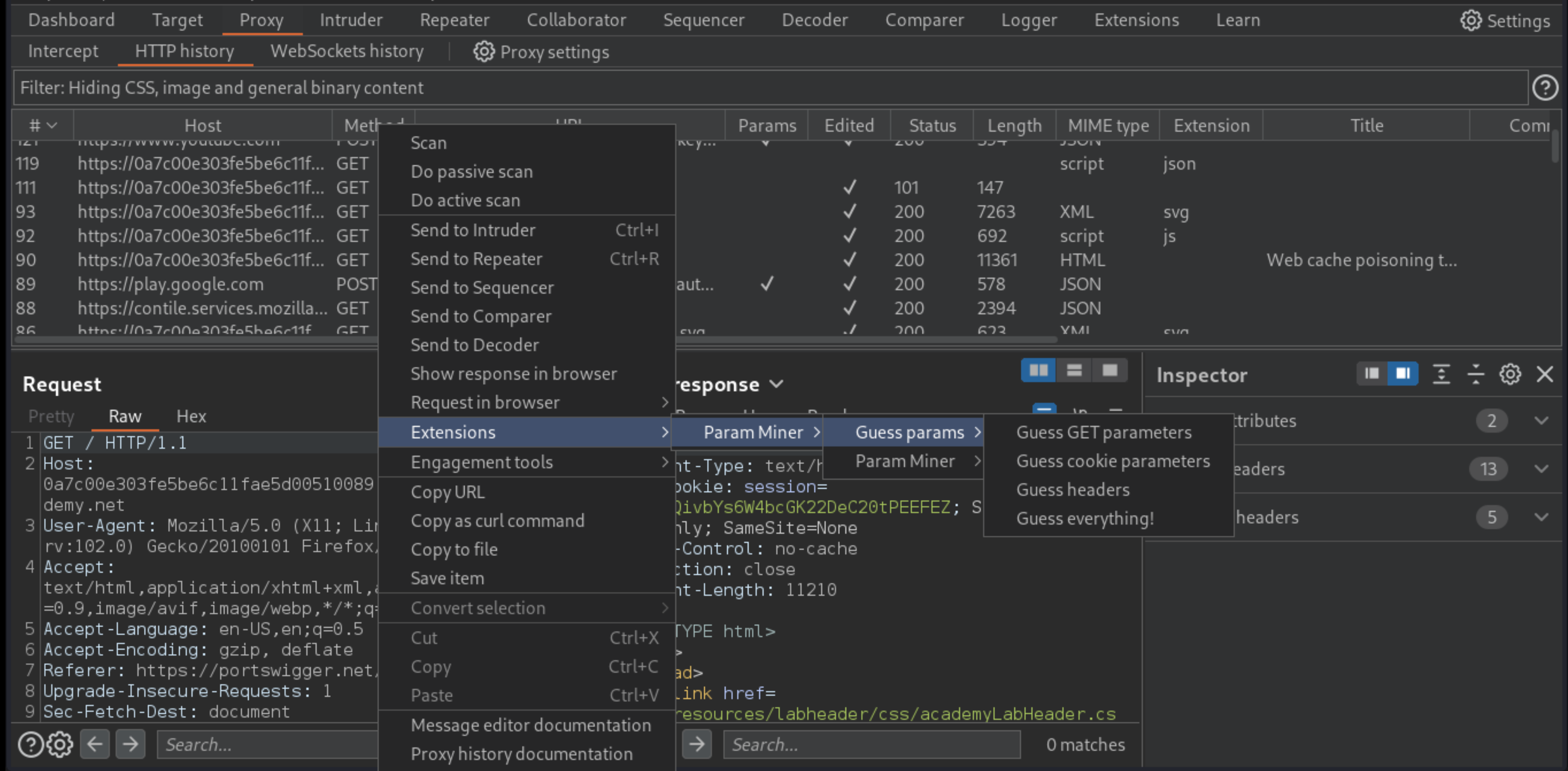1568x771 pixels.
Task: Open request pane settings gear
Action: tap(60, 744)
